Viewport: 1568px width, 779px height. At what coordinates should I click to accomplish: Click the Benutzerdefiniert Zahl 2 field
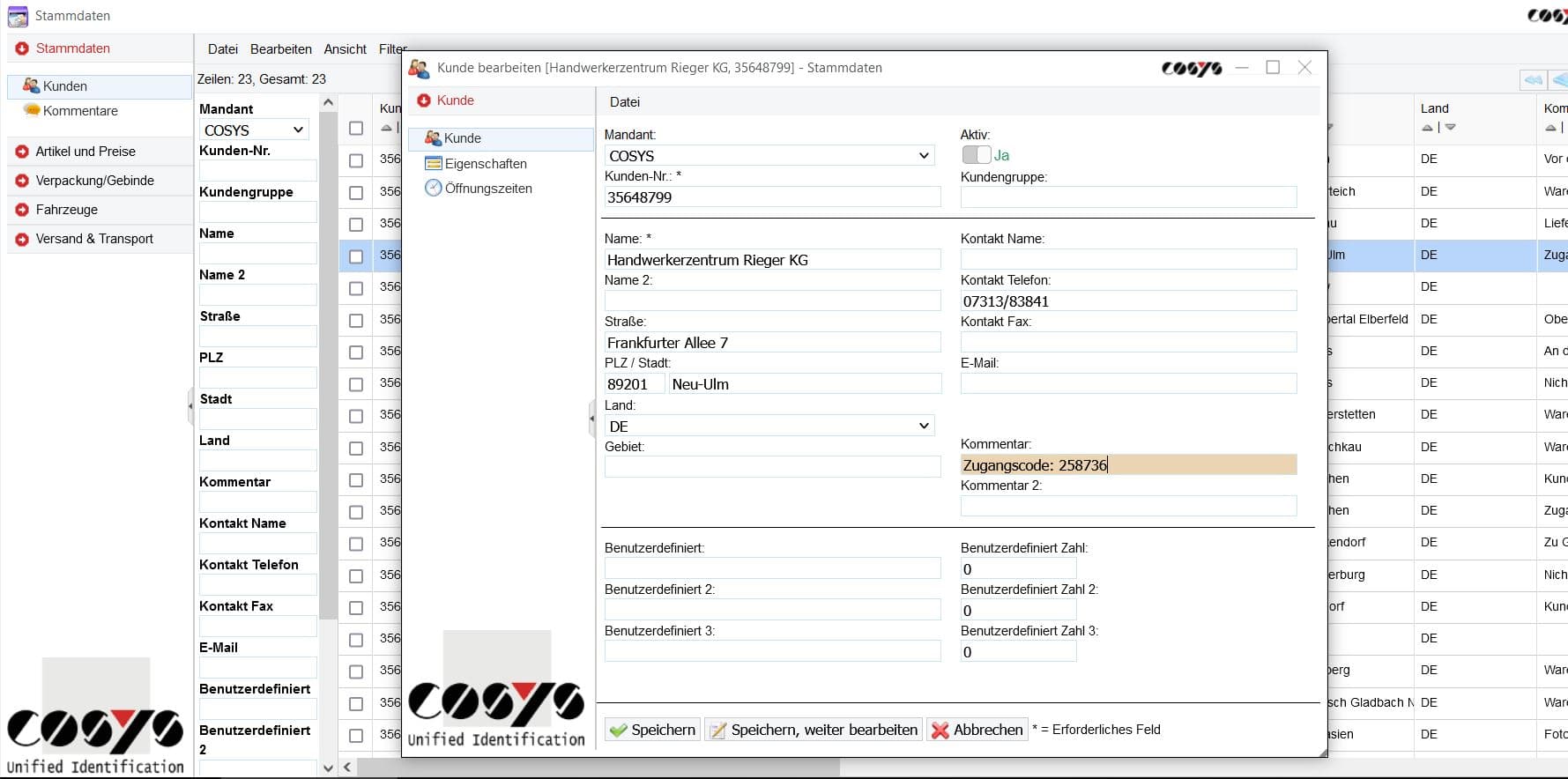pos(1018,611)
